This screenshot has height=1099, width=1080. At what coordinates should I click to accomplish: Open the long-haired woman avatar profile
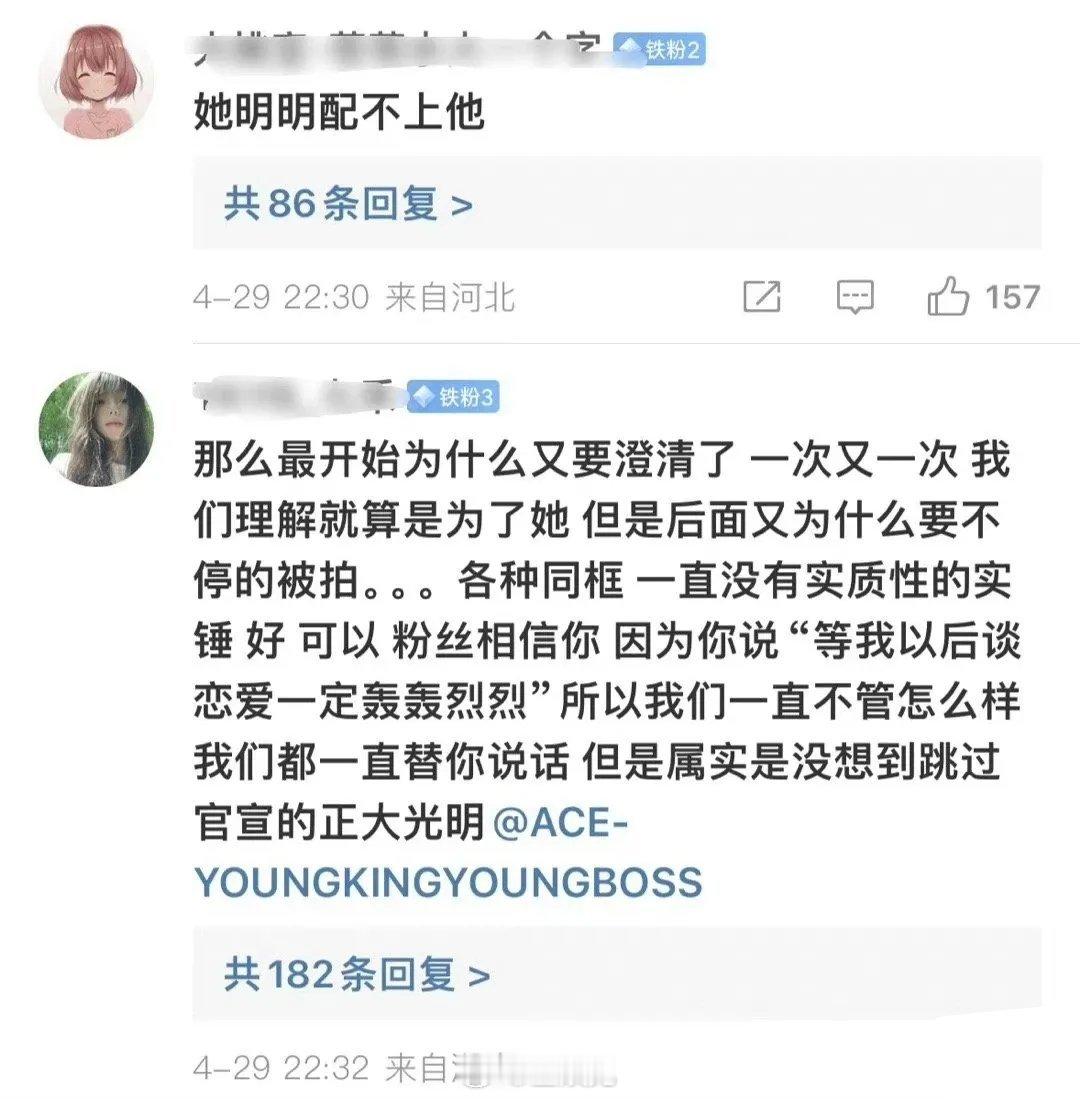click(96, 429)
